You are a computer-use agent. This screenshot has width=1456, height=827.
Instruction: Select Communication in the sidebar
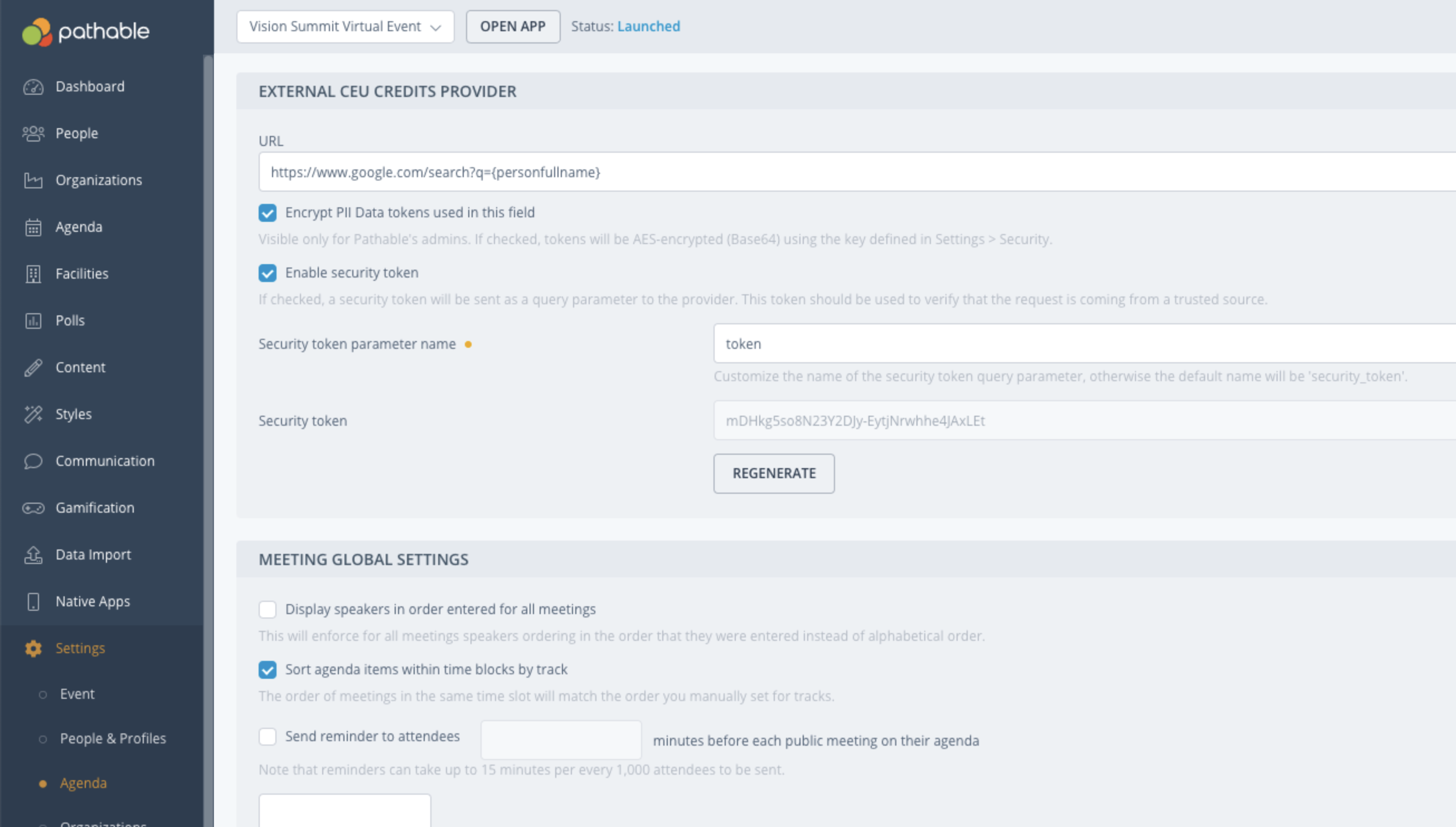(x=105, y=461)
